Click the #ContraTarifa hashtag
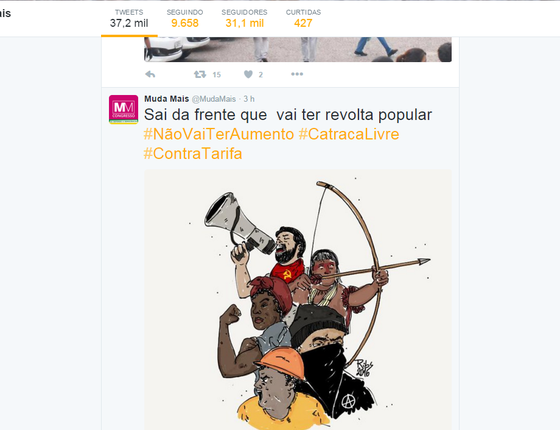The image size is (560, 430). click(x=193, y=154)
